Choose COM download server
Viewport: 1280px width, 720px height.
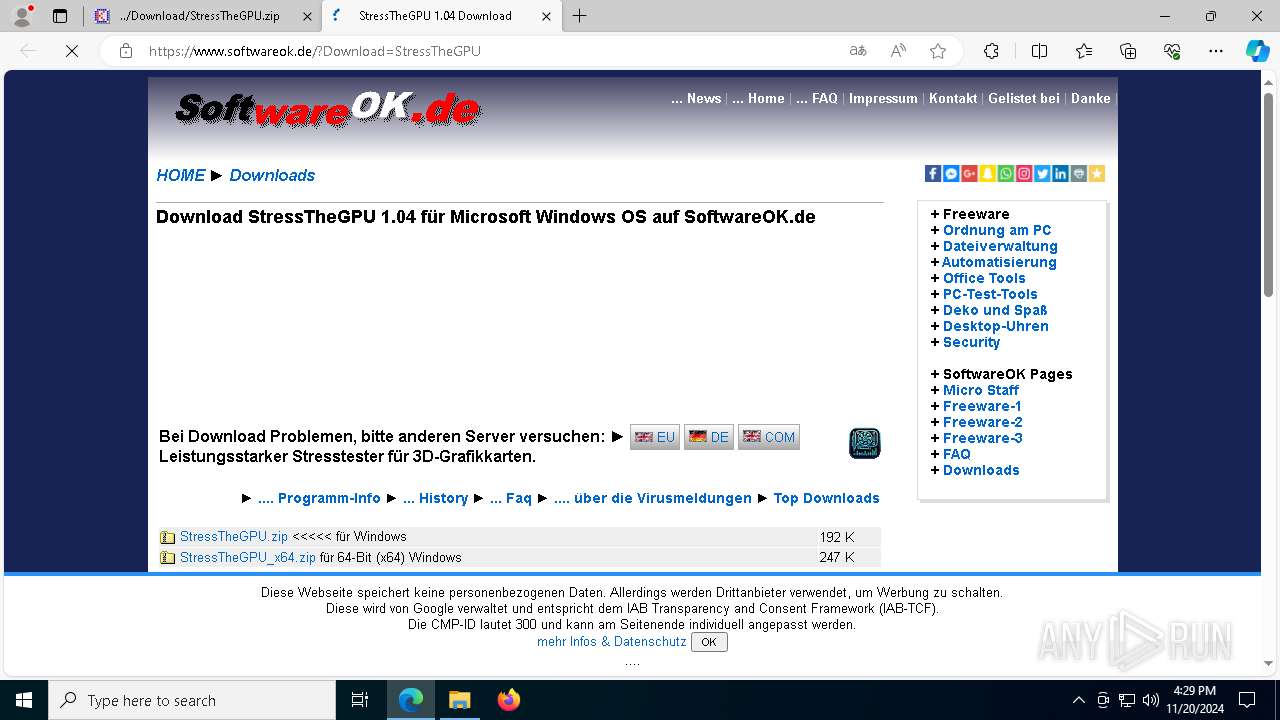769,437
